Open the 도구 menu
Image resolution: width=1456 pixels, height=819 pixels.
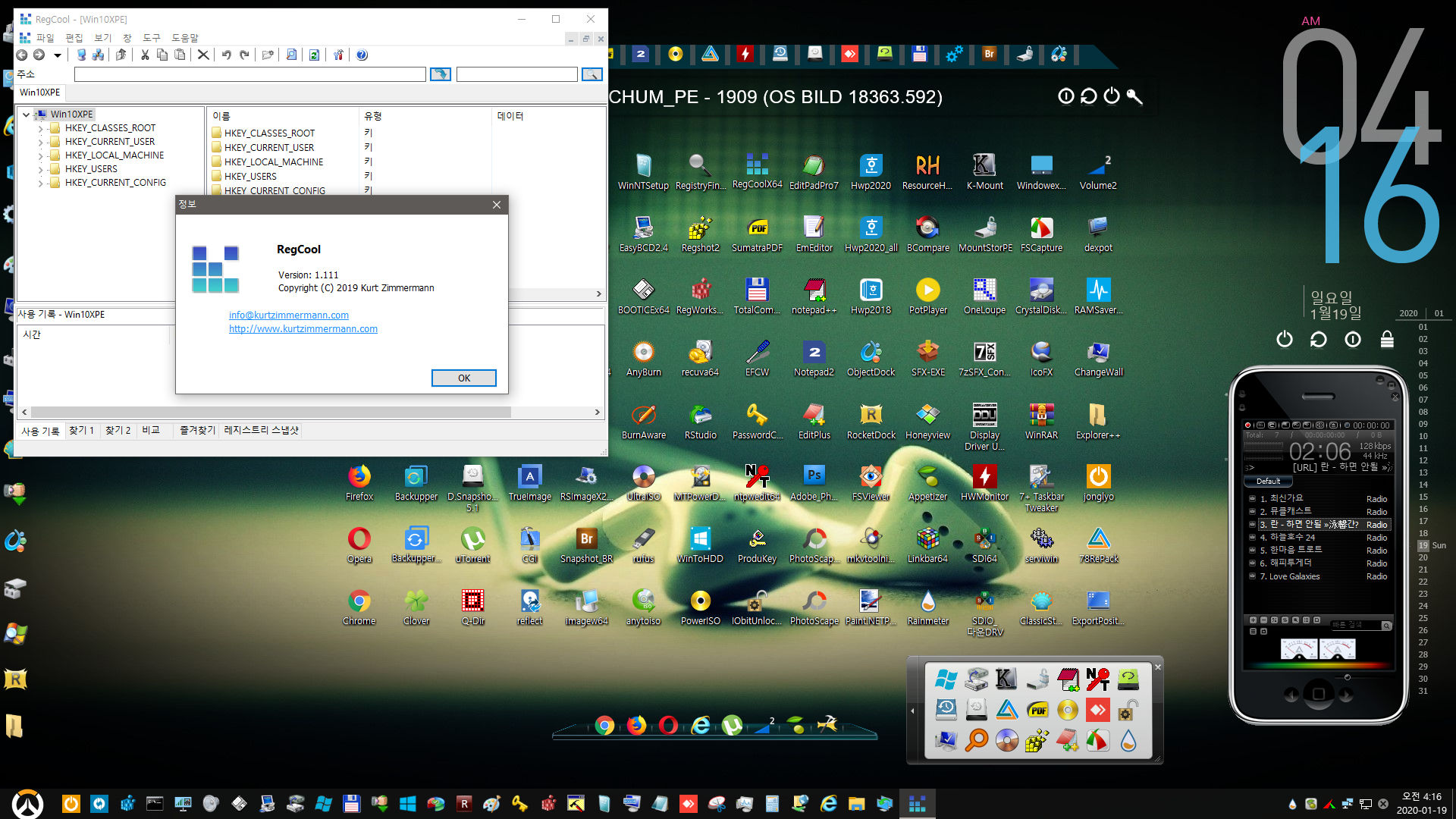[152, 38]
